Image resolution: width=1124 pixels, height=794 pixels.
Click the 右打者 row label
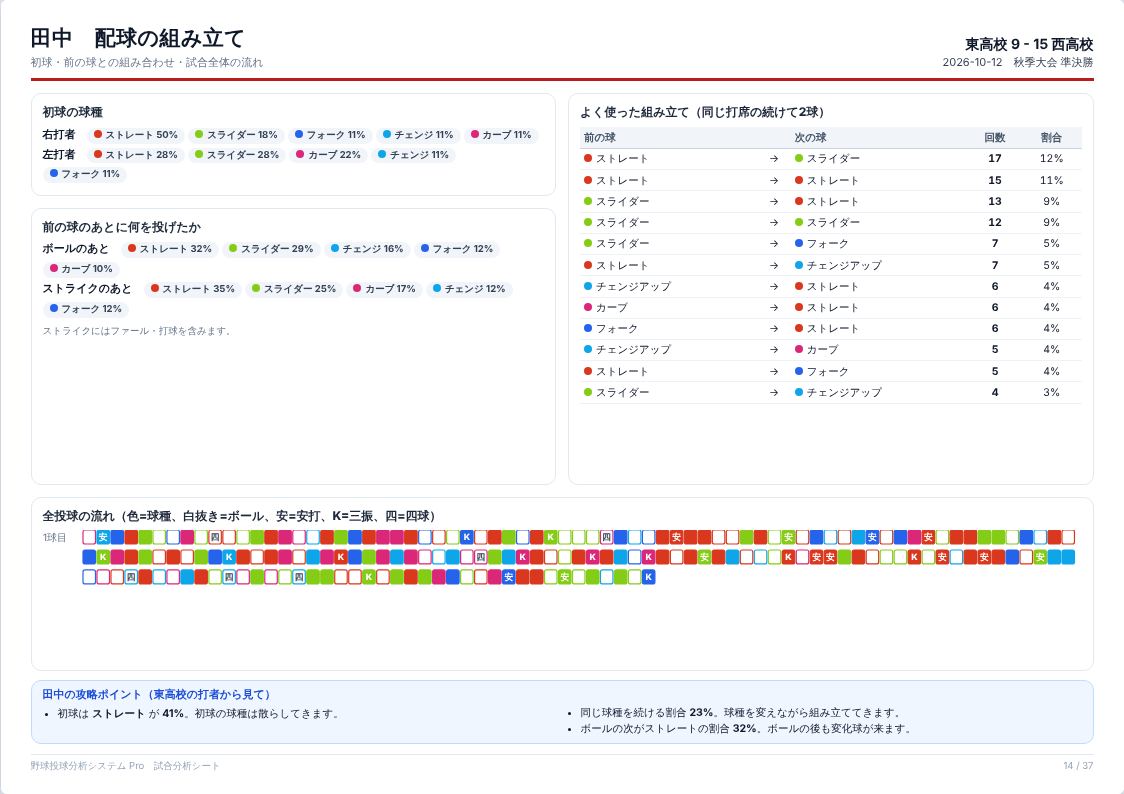[59, 134]
